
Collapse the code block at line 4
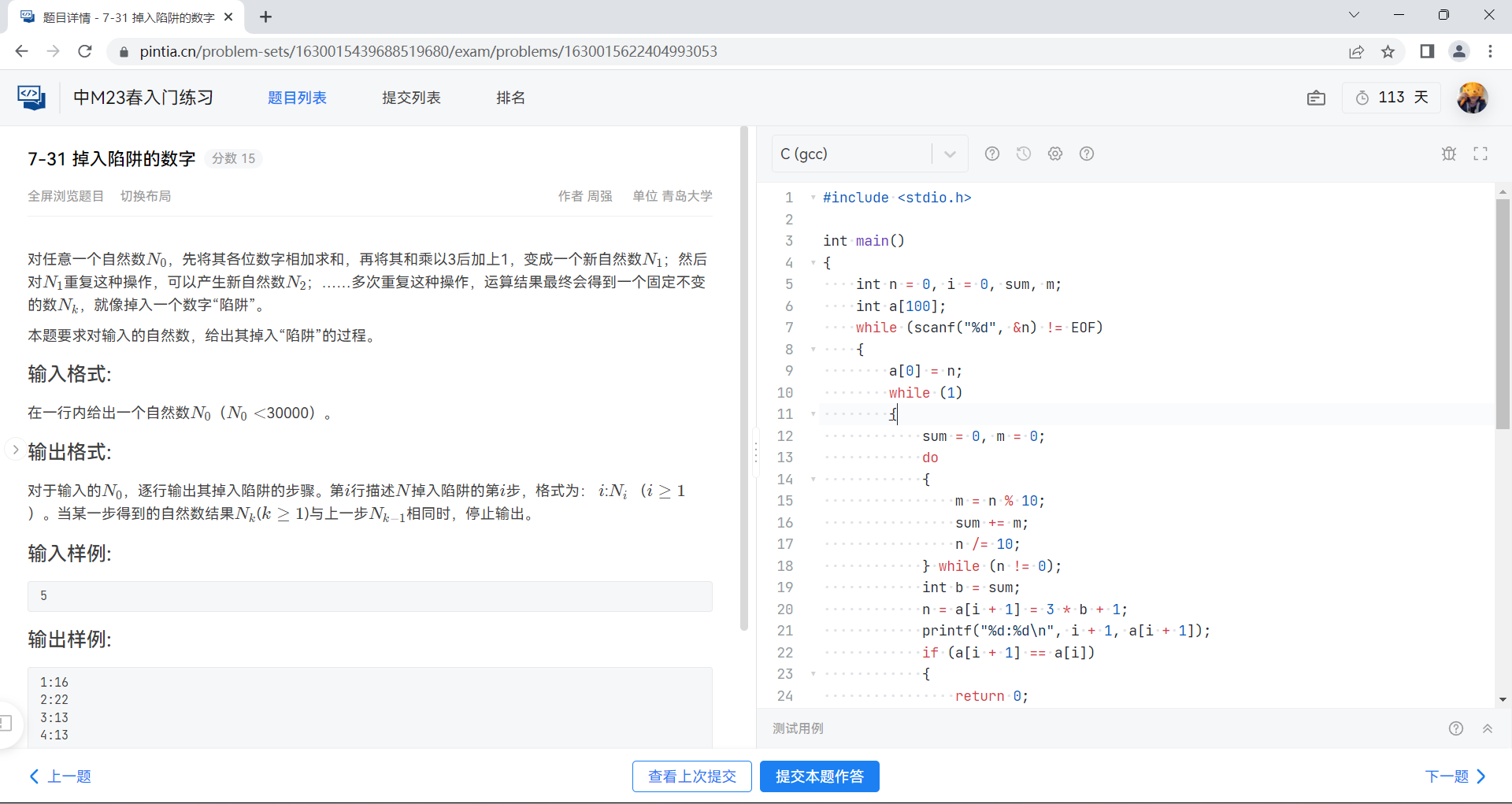pos(813,262)
